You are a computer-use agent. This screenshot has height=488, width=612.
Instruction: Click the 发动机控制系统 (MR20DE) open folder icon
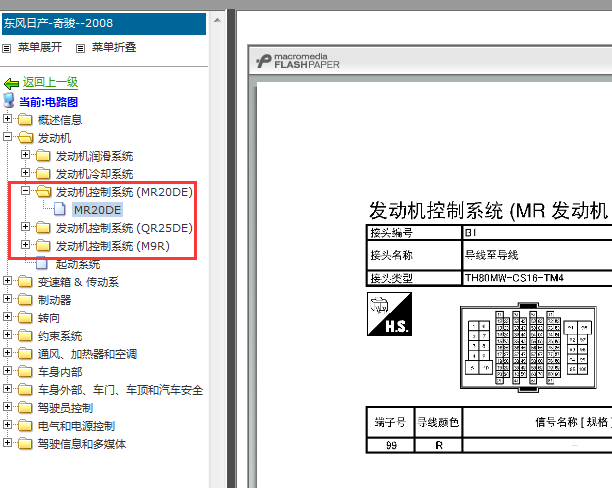43,191
